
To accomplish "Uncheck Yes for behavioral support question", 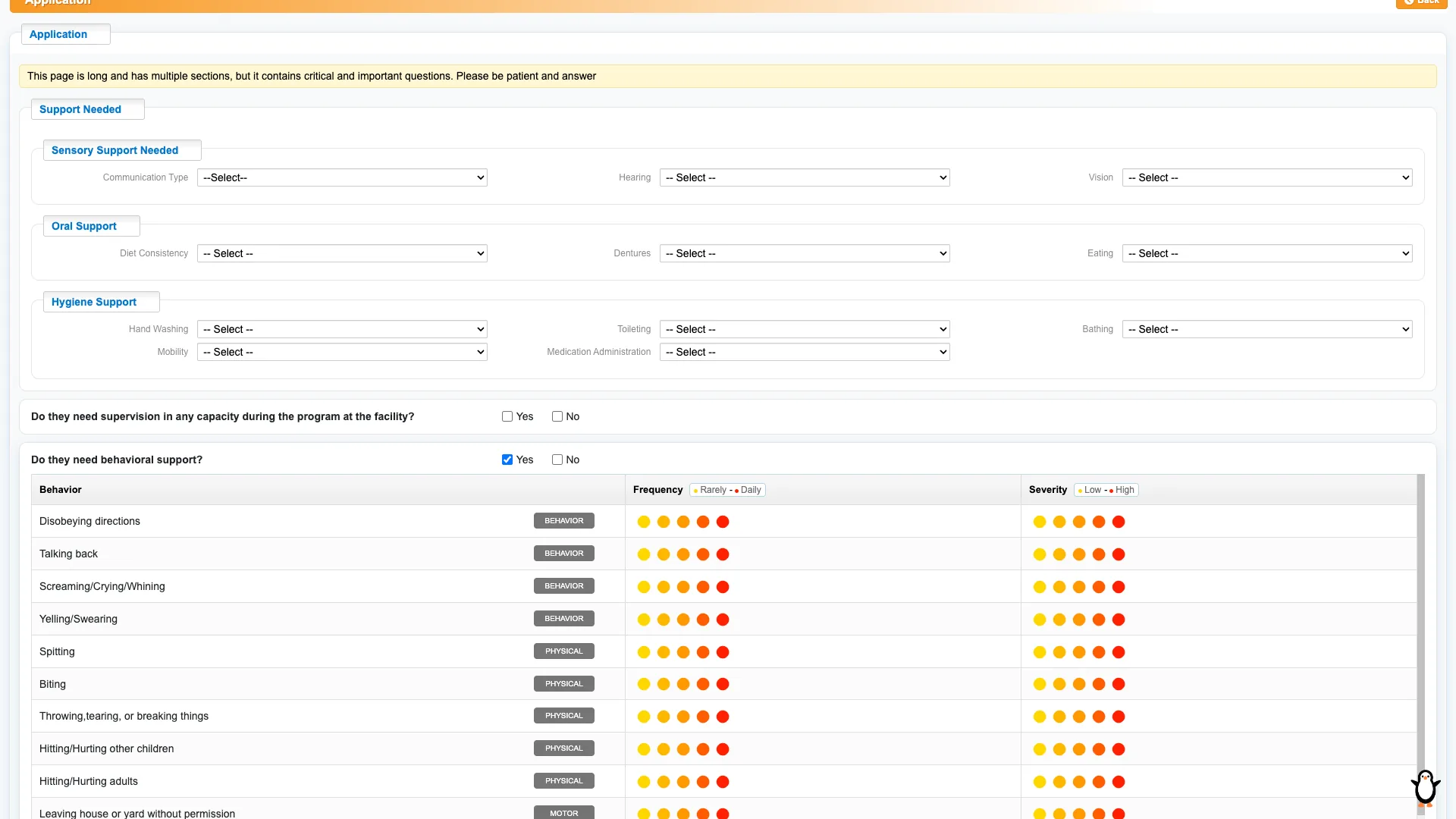I will coord(507,460).
